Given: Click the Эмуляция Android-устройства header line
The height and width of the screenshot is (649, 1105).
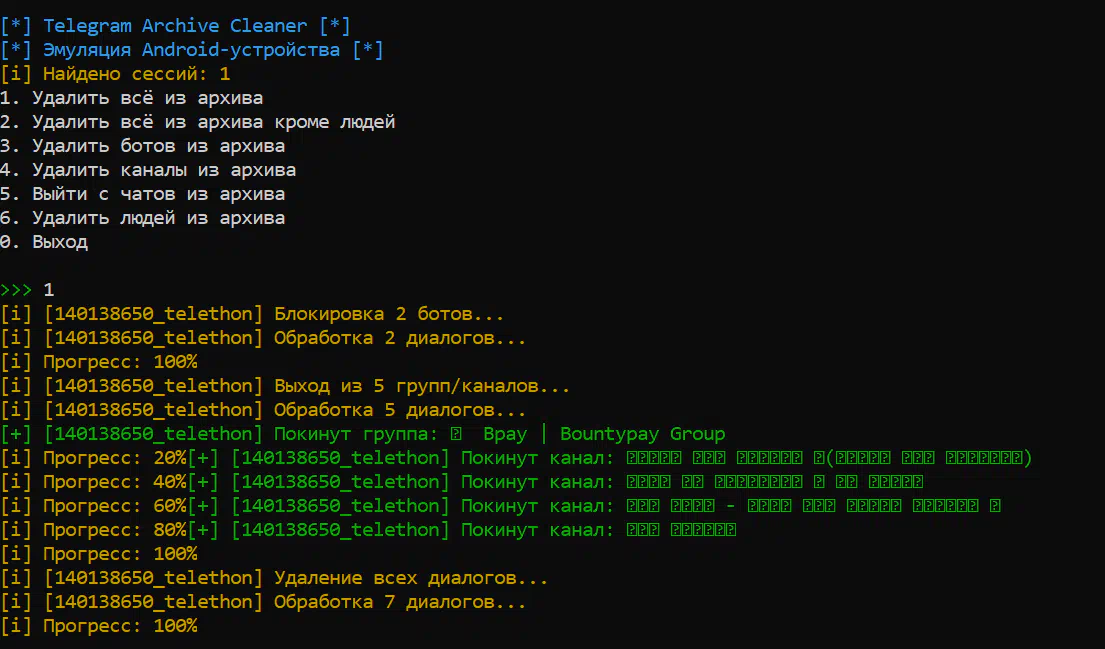Looking at the screenshot, I should 191,50.
